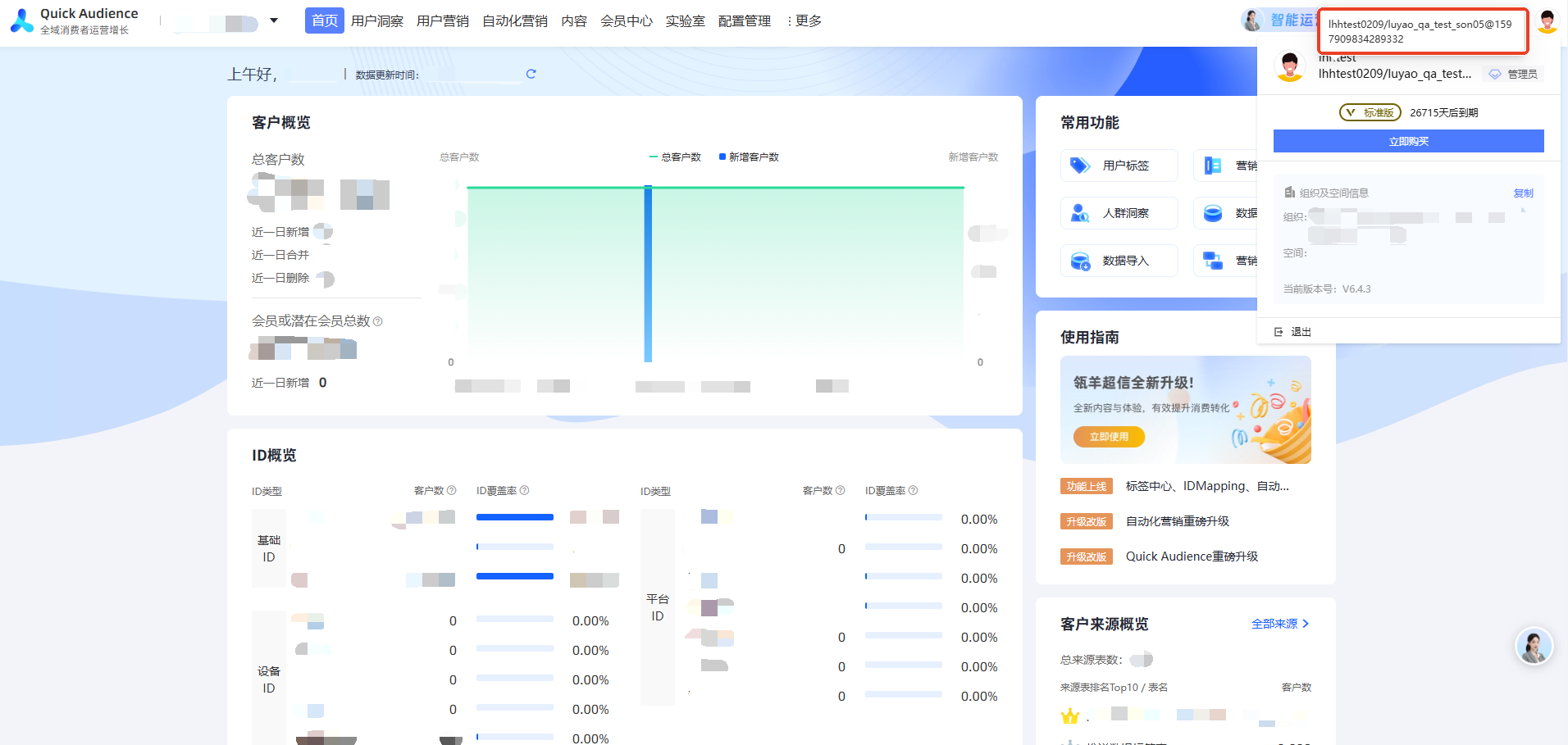The image size is (1568, 745).
Task: Click the 当前版本号: V6.4.3 text
Action: coord(1327,288)
